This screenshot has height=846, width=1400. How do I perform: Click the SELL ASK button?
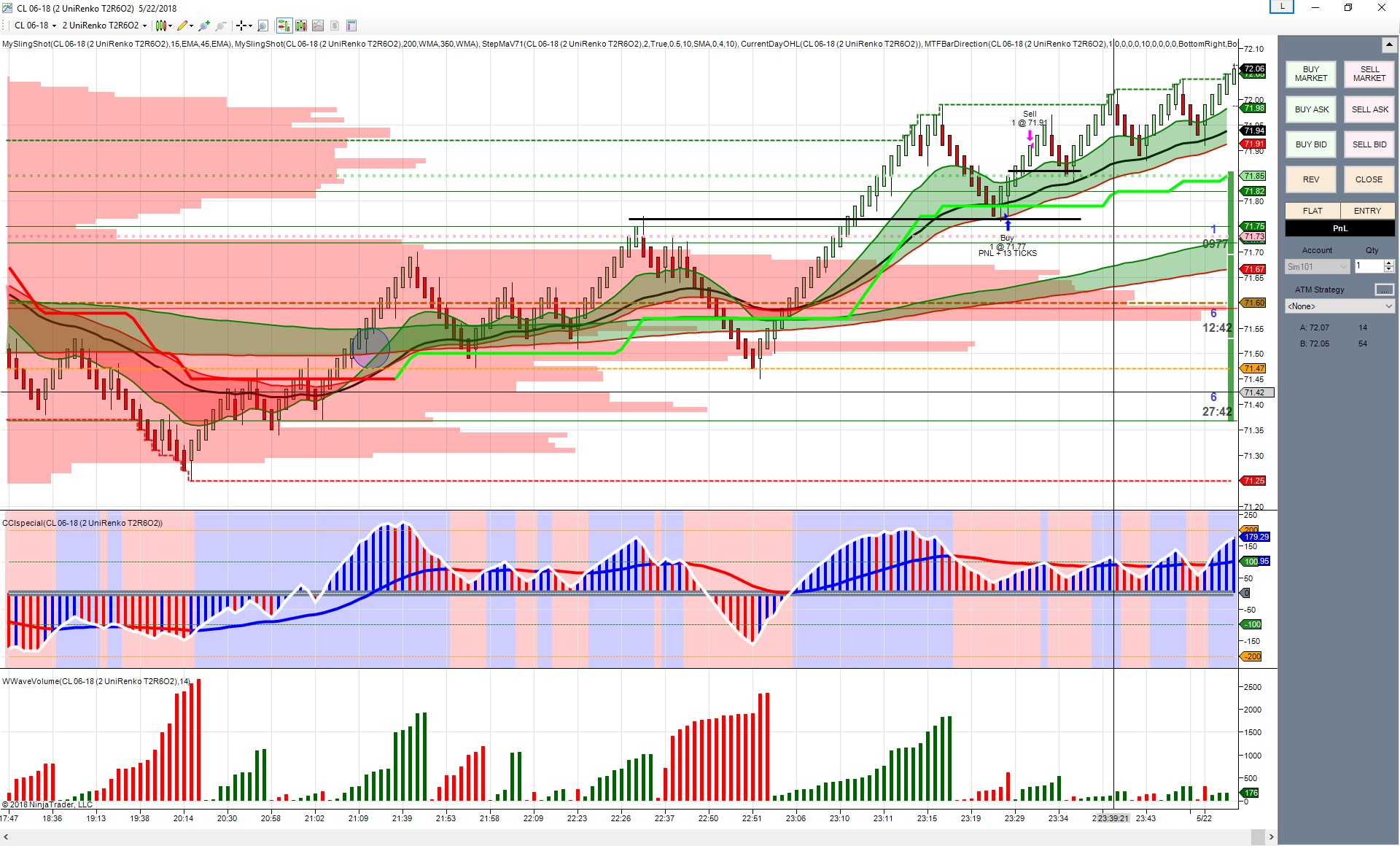[x=1369, y=109]
